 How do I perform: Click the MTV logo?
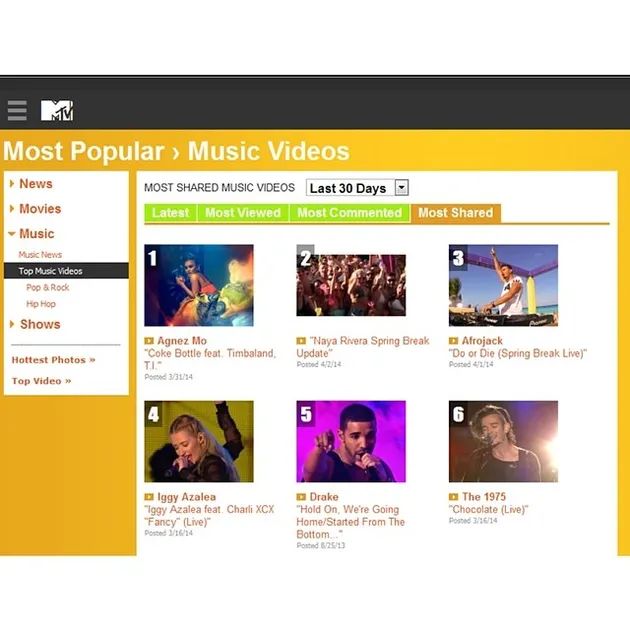[x=57, y=110]
